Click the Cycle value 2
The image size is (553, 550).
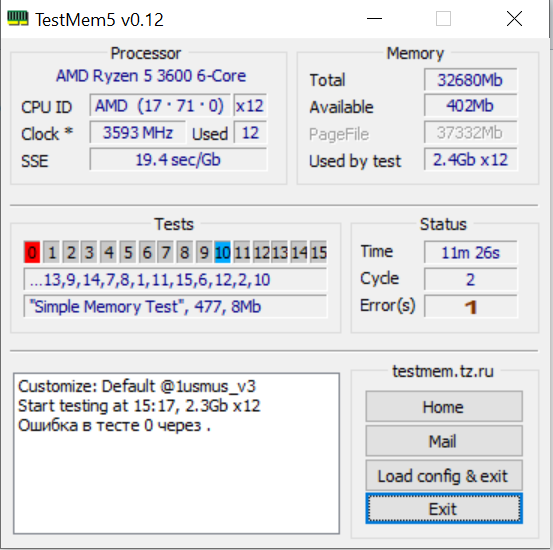click(470, 279)
